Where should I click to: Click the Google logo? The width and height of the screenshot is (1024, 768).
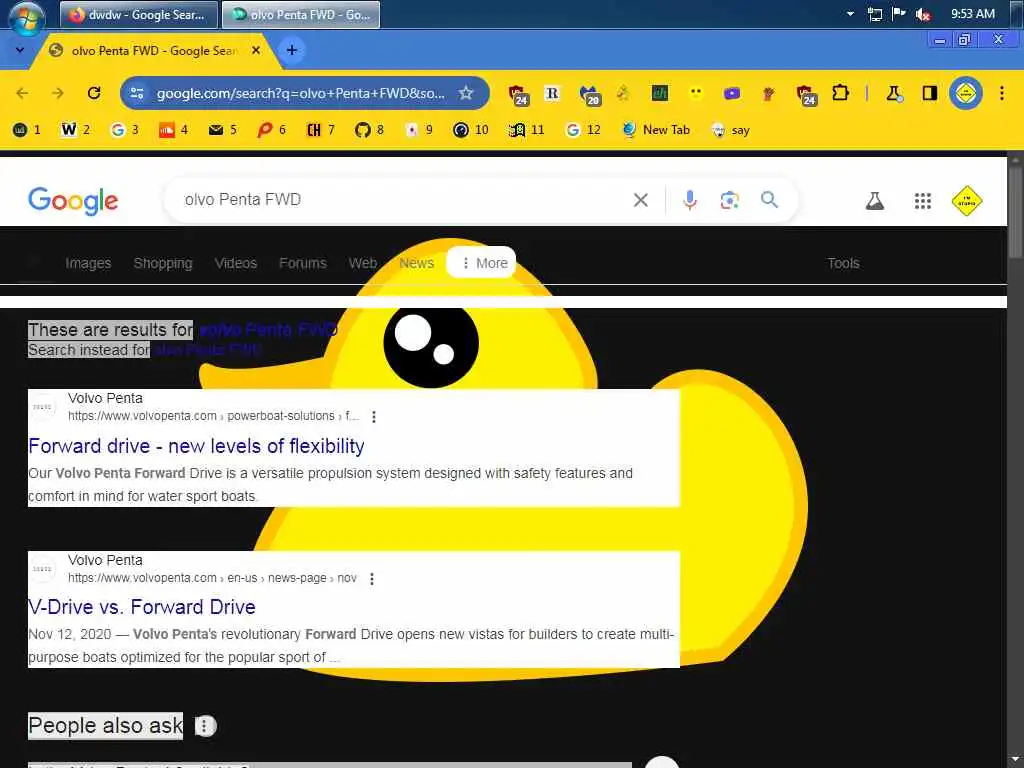(73, 200)
